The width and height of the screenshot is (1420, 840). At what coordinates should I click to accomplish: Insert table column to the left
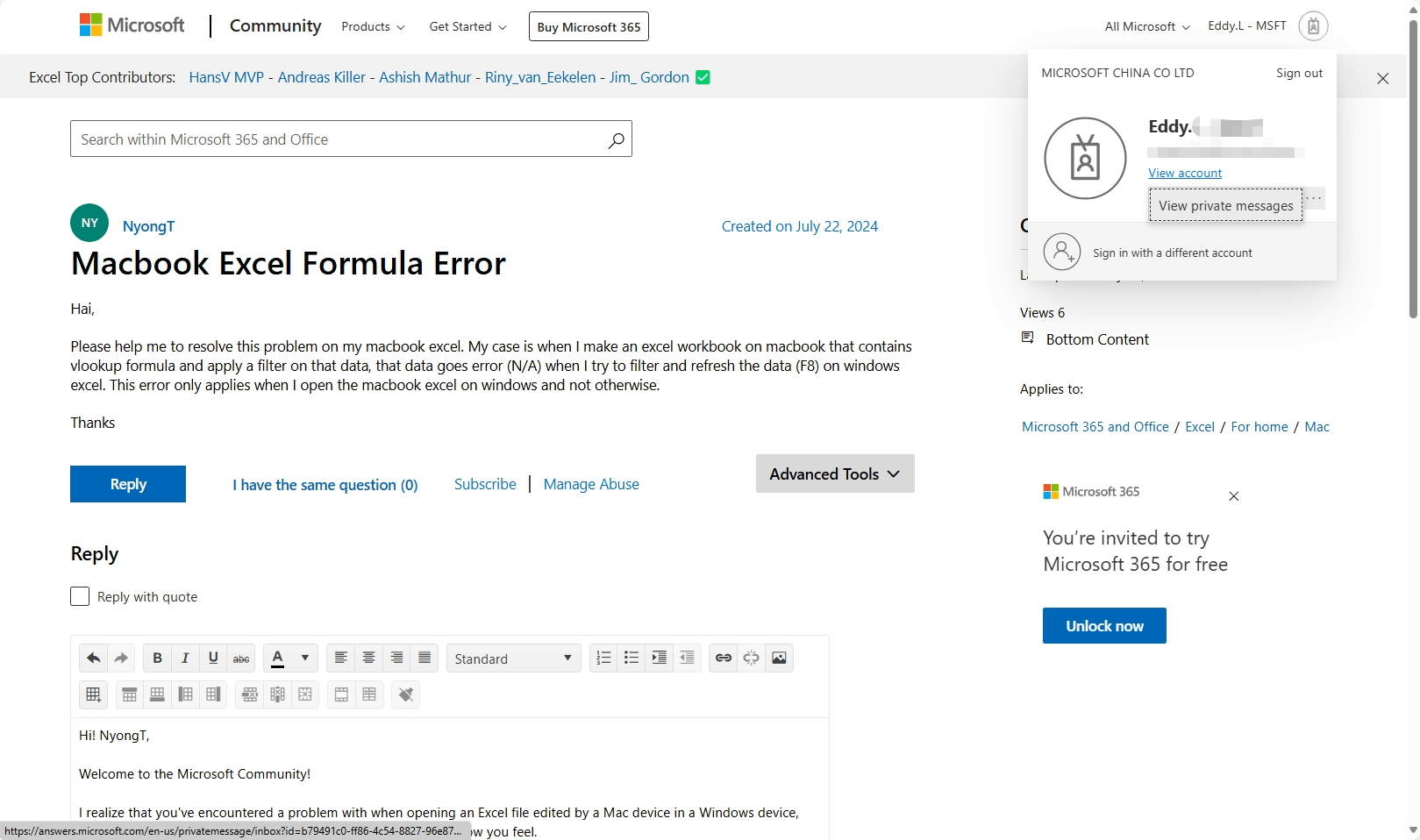186,694
